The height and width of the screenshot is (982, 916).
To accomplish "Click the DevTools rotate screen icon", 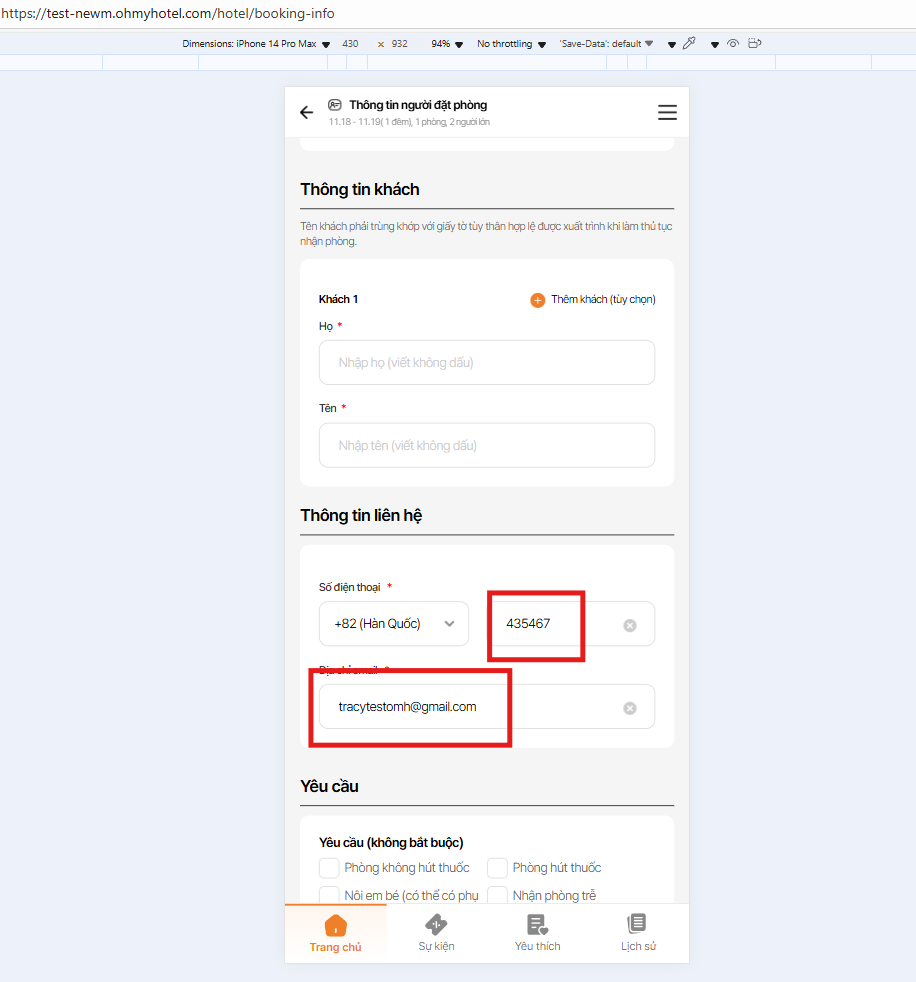I will 754,43.
